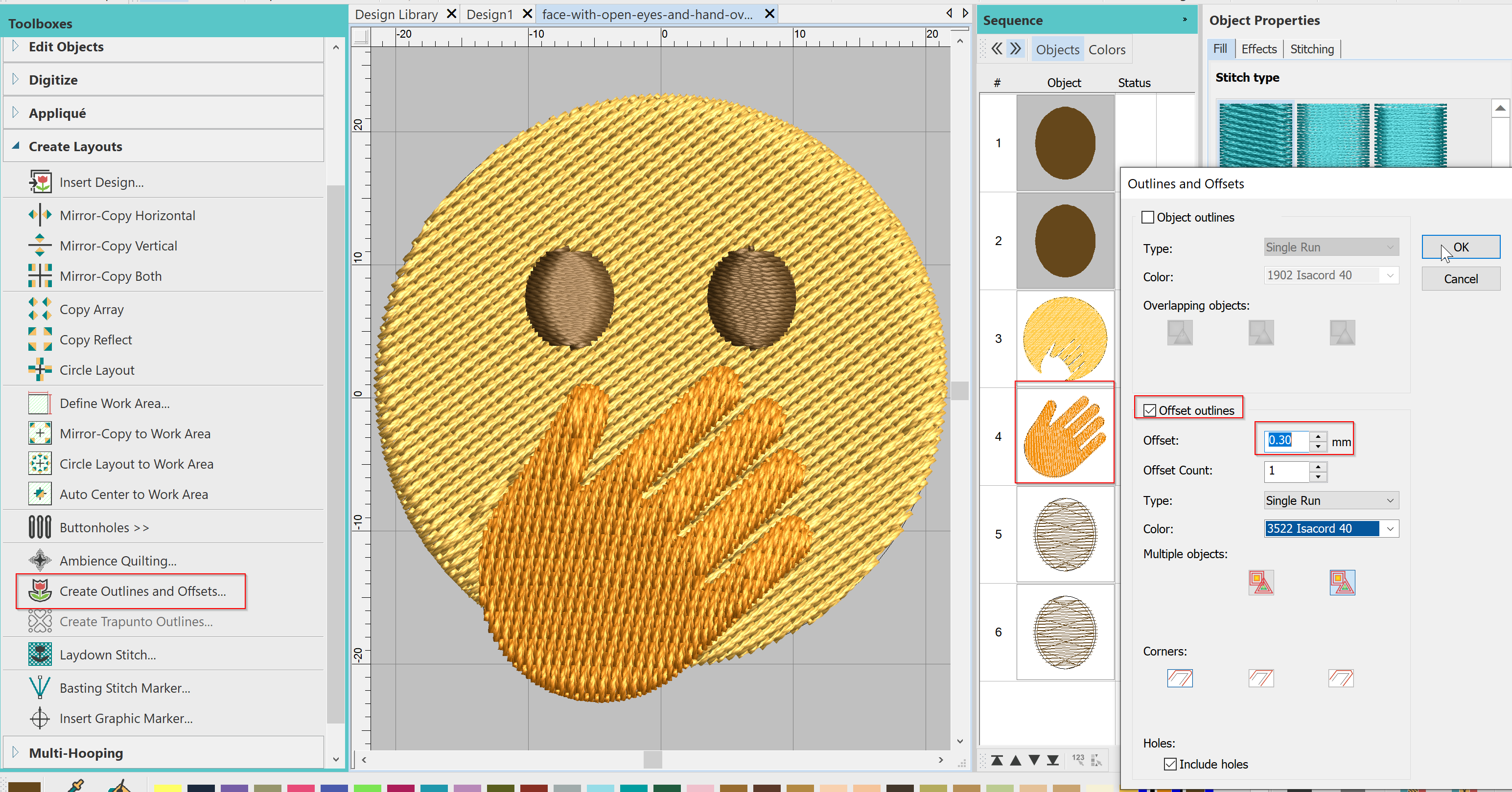Move object to start of sequence
The width and height of the screenshot is (1512, 792).
[997, 760]
